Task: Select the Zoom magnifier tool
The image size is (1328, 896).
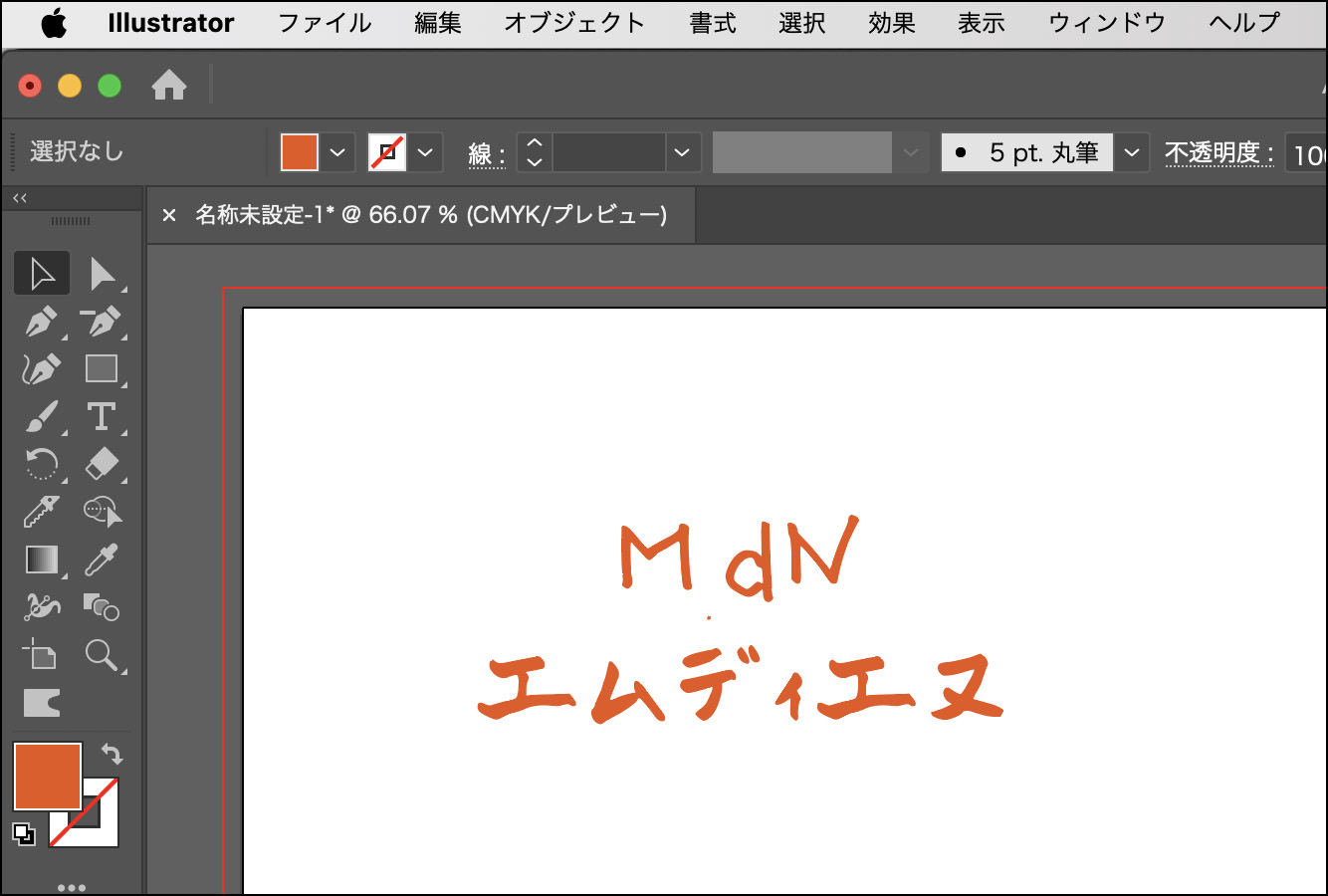Action: [102, 655]
